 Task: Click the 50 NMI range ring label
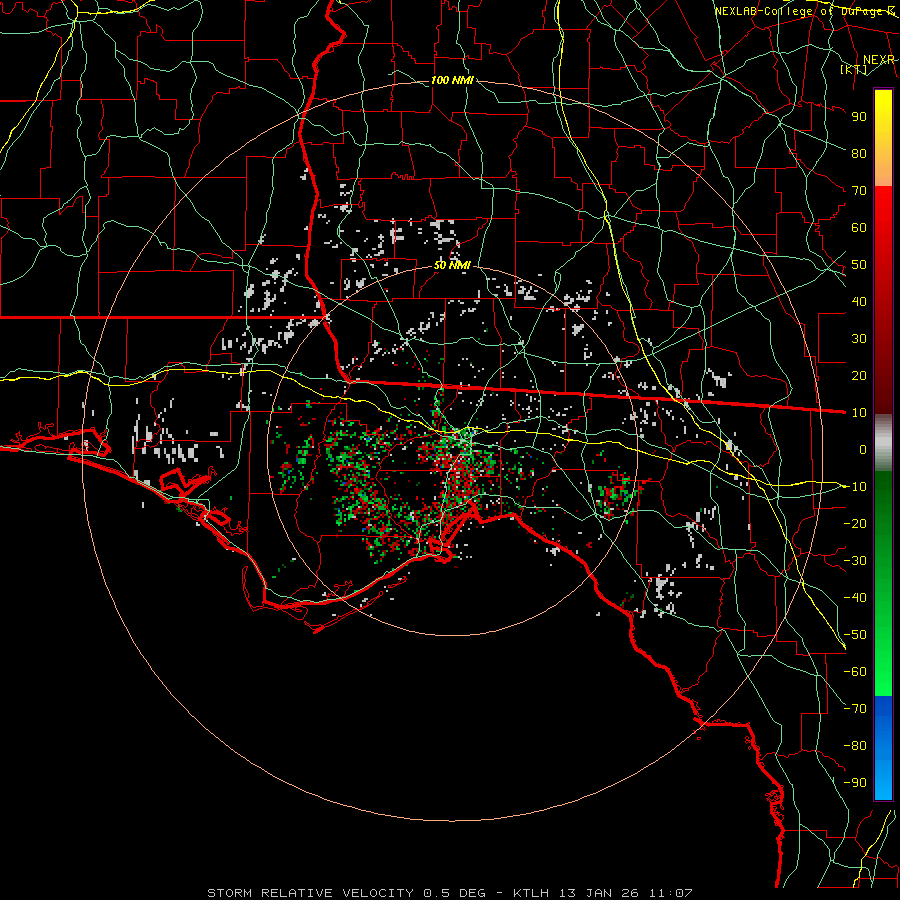click(x=452, y=265)
